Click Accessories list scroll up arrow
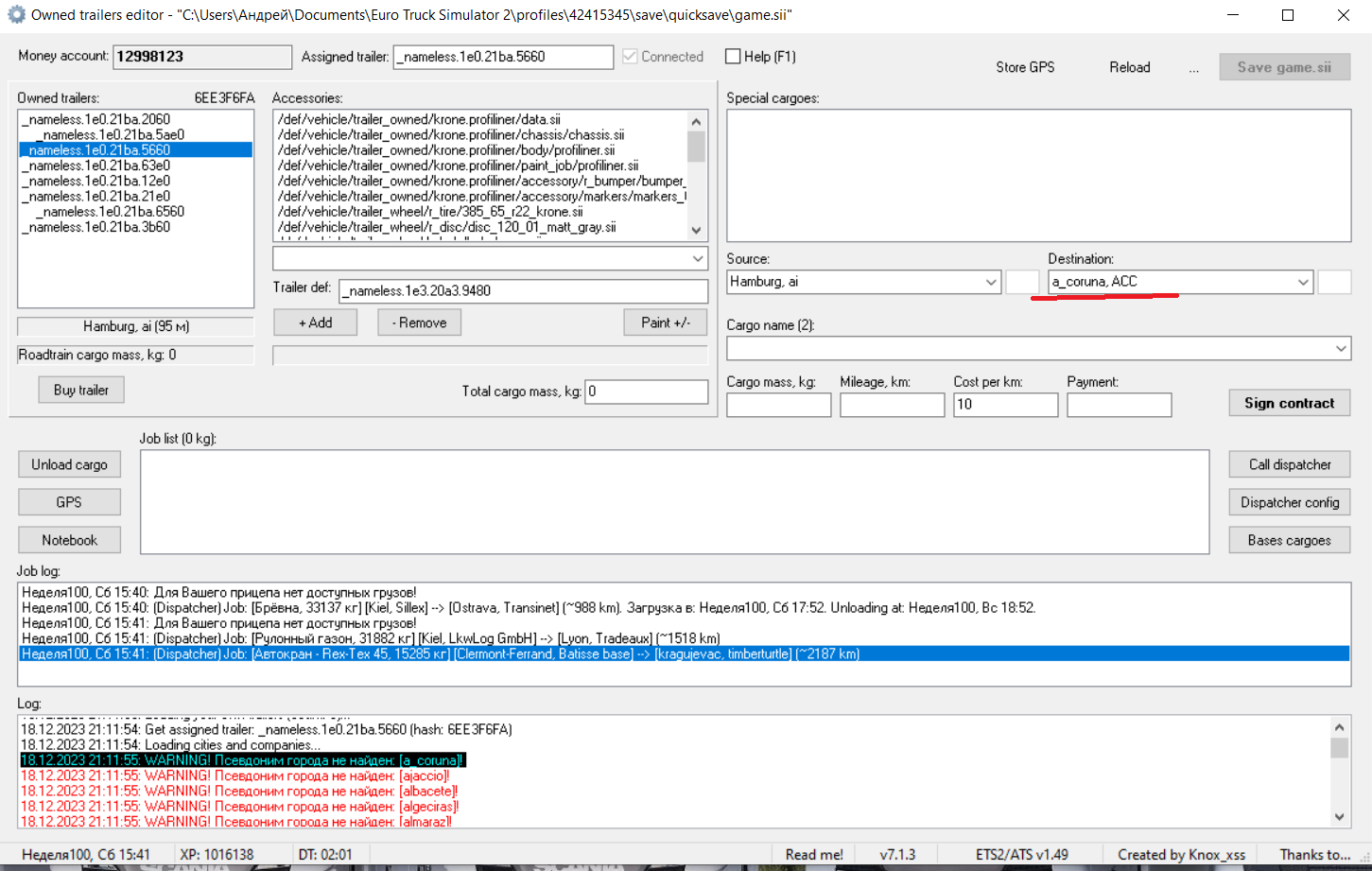 click(x=697, y=121)
